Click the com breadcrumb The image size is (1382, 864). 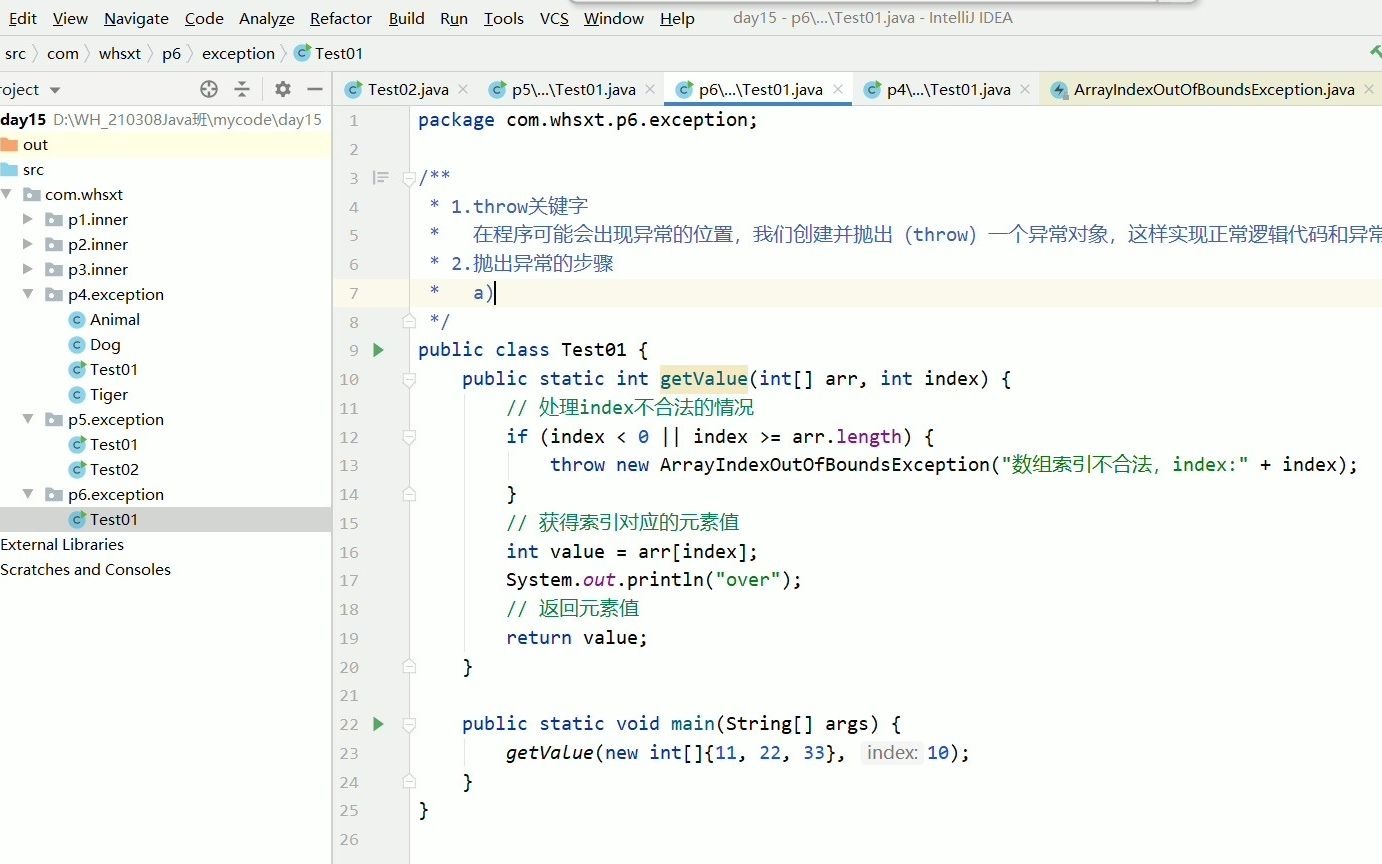[x=63, y=54]
